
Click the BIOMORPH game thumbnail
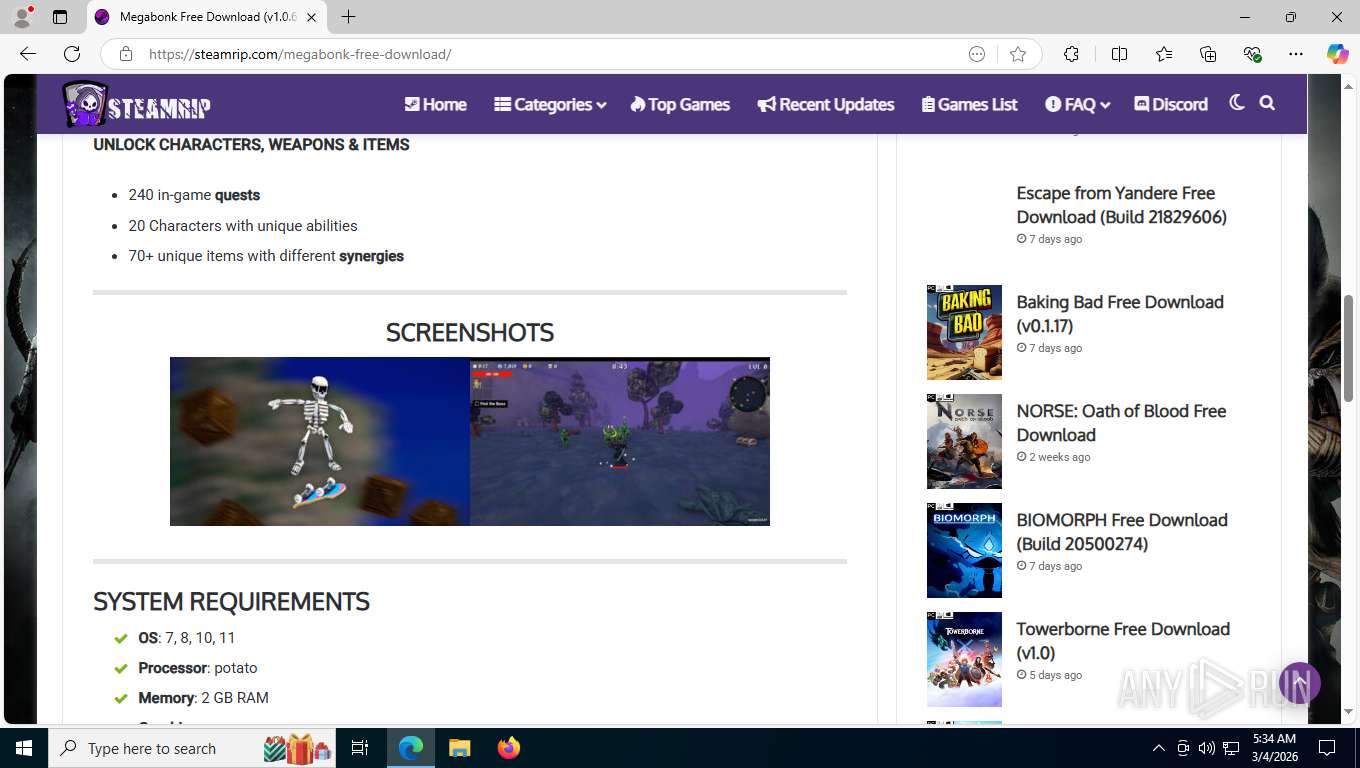pyautogui.click(x=964, y=550)
